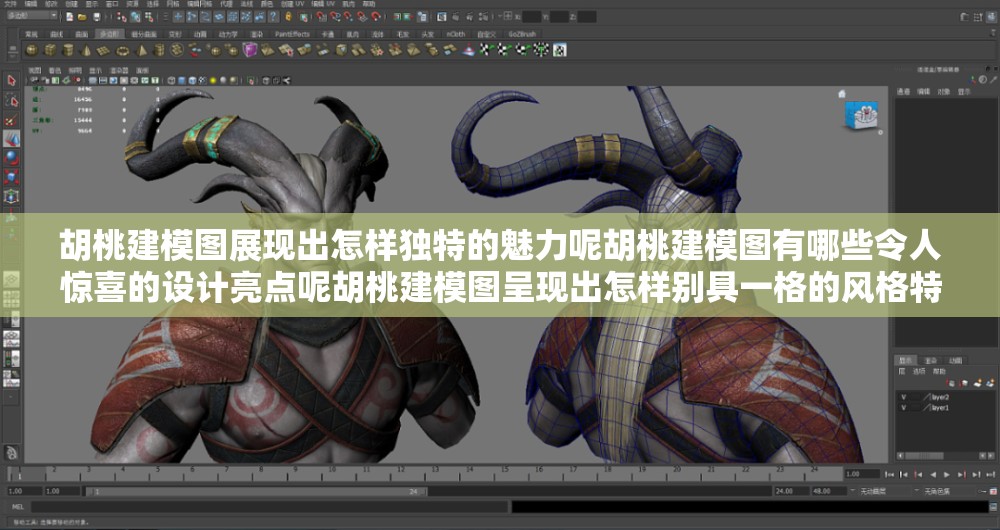Click the New Scene icon
Screen dimensions: 1000x530
(69, 17)
